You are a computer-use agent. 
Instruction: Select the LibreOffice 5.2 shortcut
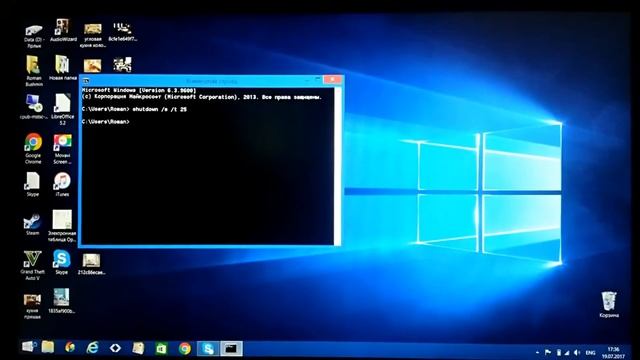coord(62,109)
